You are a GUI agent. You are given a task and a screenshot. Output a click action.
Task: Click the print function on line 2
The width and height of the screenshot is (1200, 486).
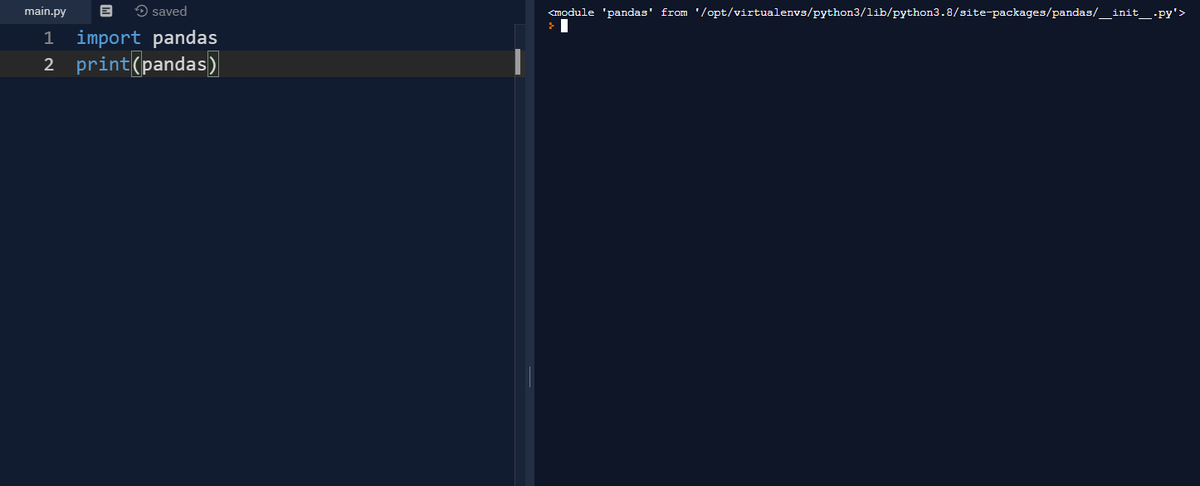tap(104, 65)
